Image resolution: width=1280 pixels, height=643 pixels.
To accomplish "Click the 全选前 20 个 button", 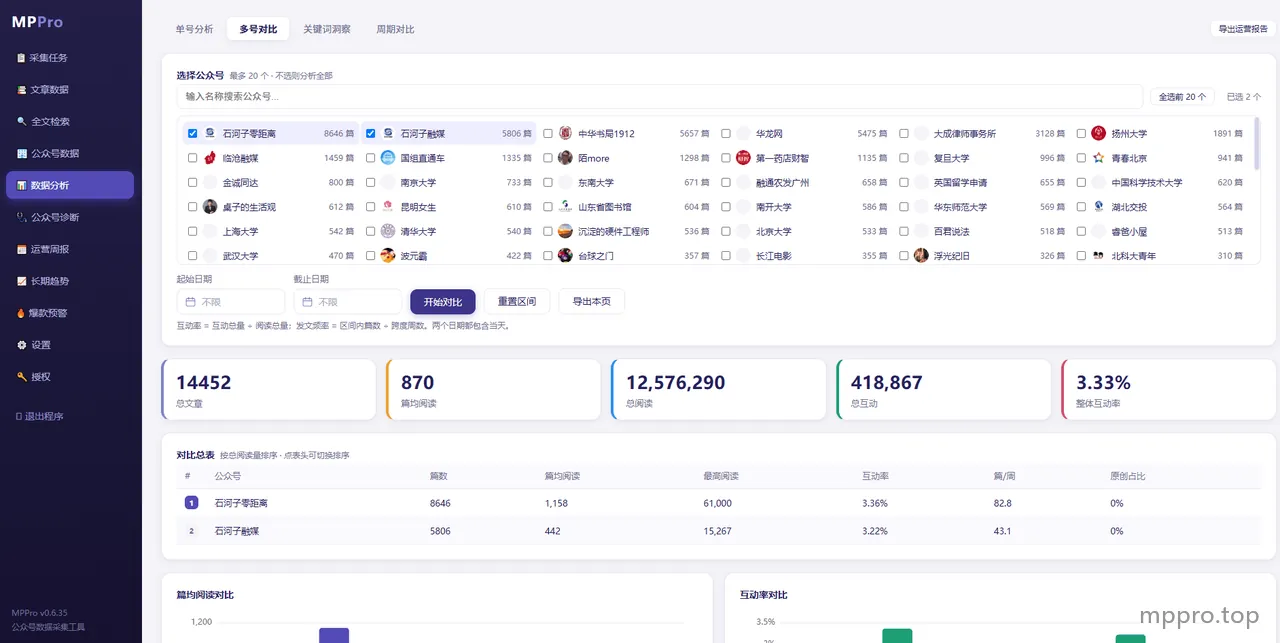I will [x=1183, y=97].
